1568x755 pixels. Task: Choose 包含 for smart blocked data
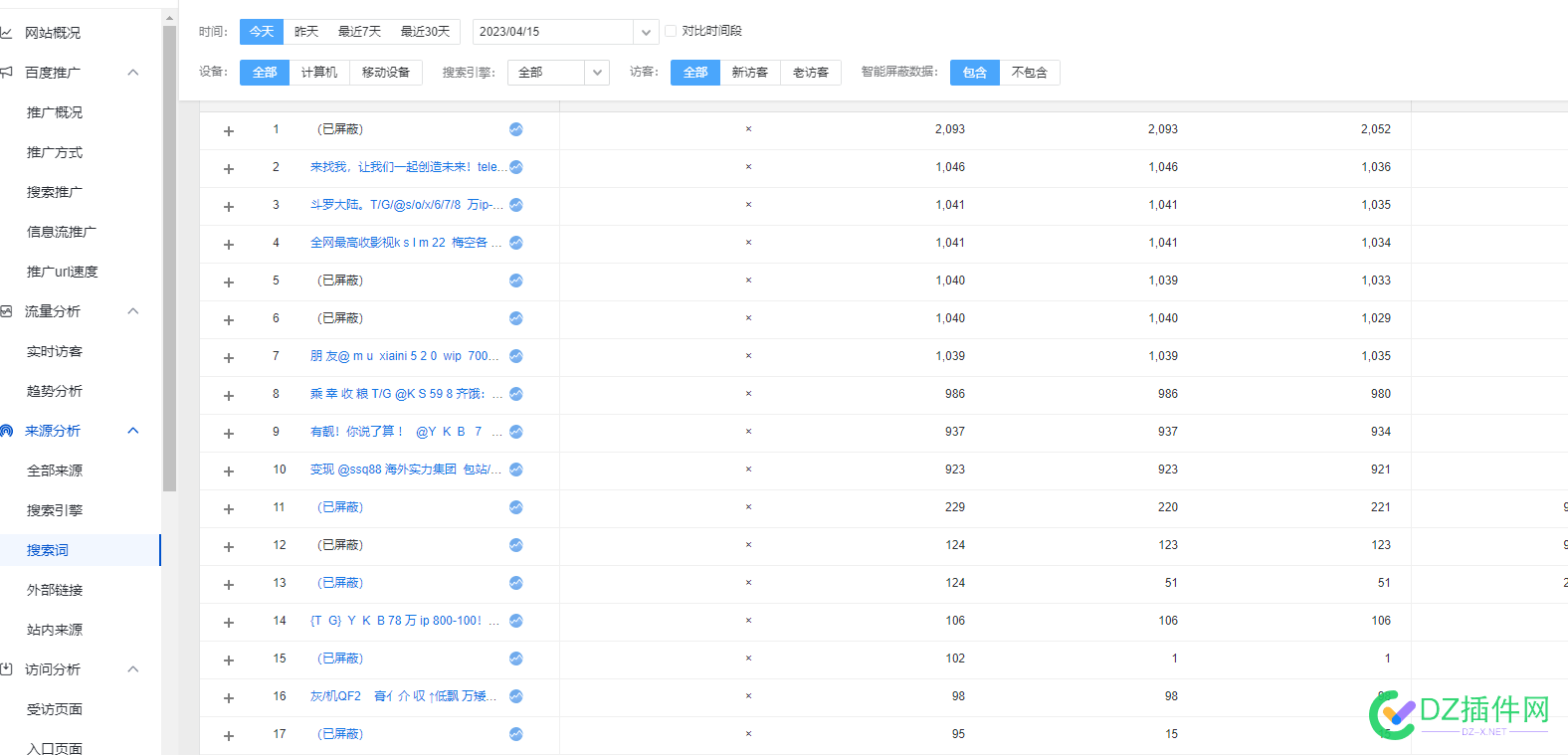tap(975, 73)
